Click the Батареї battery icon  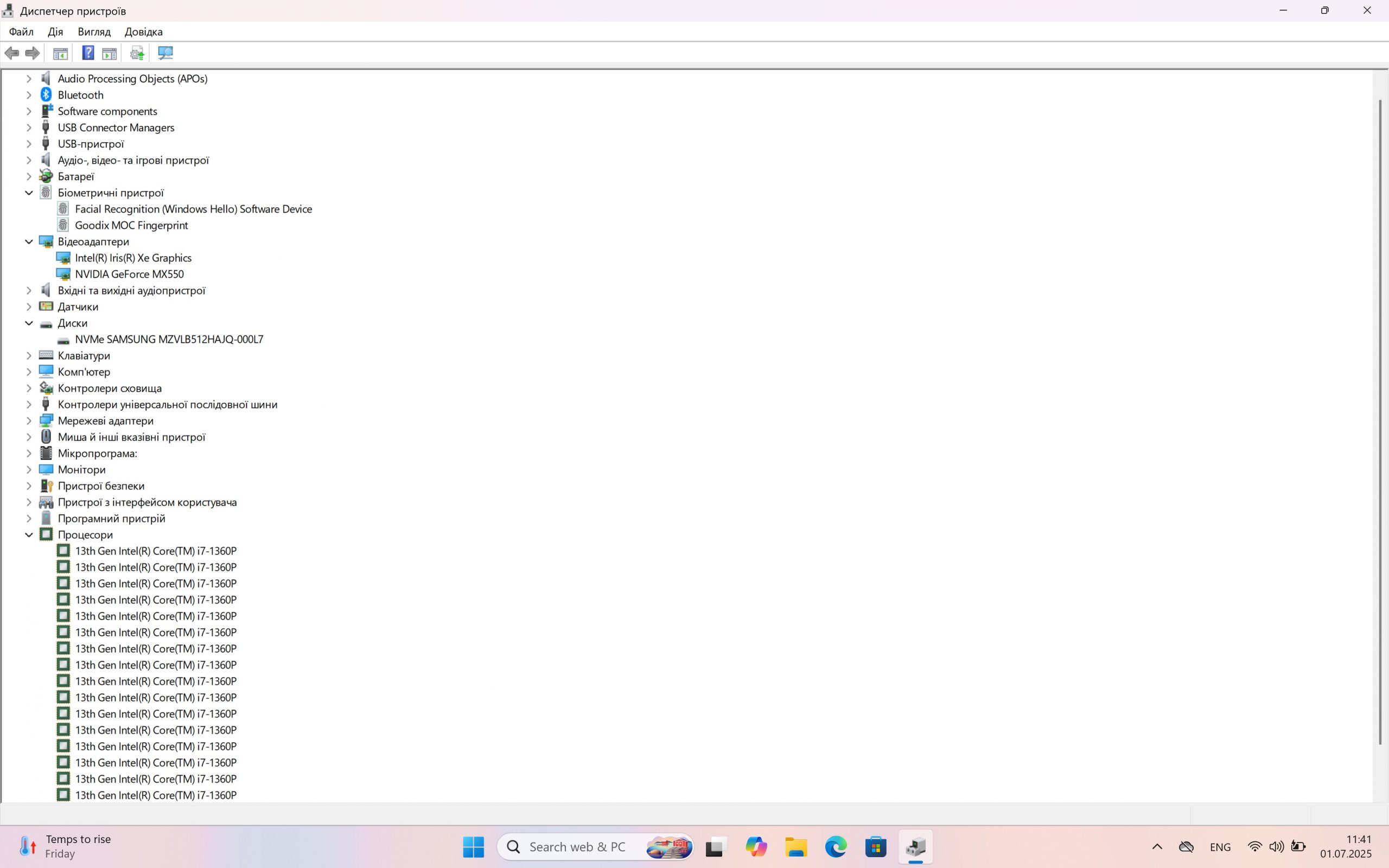(x=46, y=176)
